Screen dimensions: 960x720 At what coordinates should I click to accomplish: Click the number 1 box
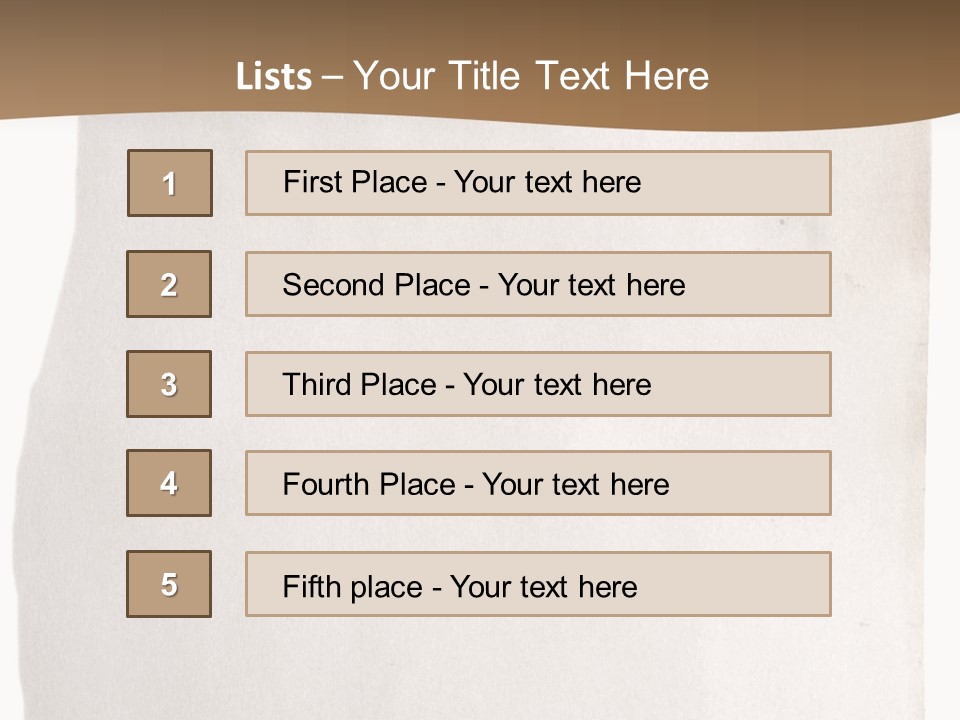[x=170, y=183]
